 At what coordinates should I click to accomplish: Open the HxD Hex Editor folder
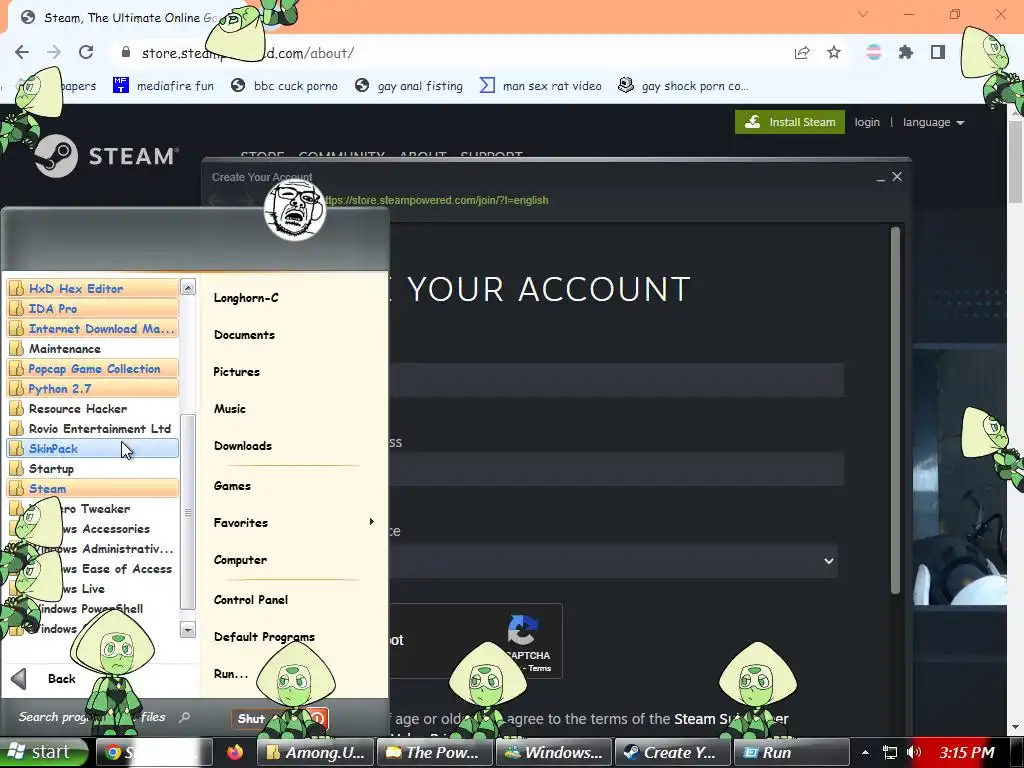click(92, 289)
